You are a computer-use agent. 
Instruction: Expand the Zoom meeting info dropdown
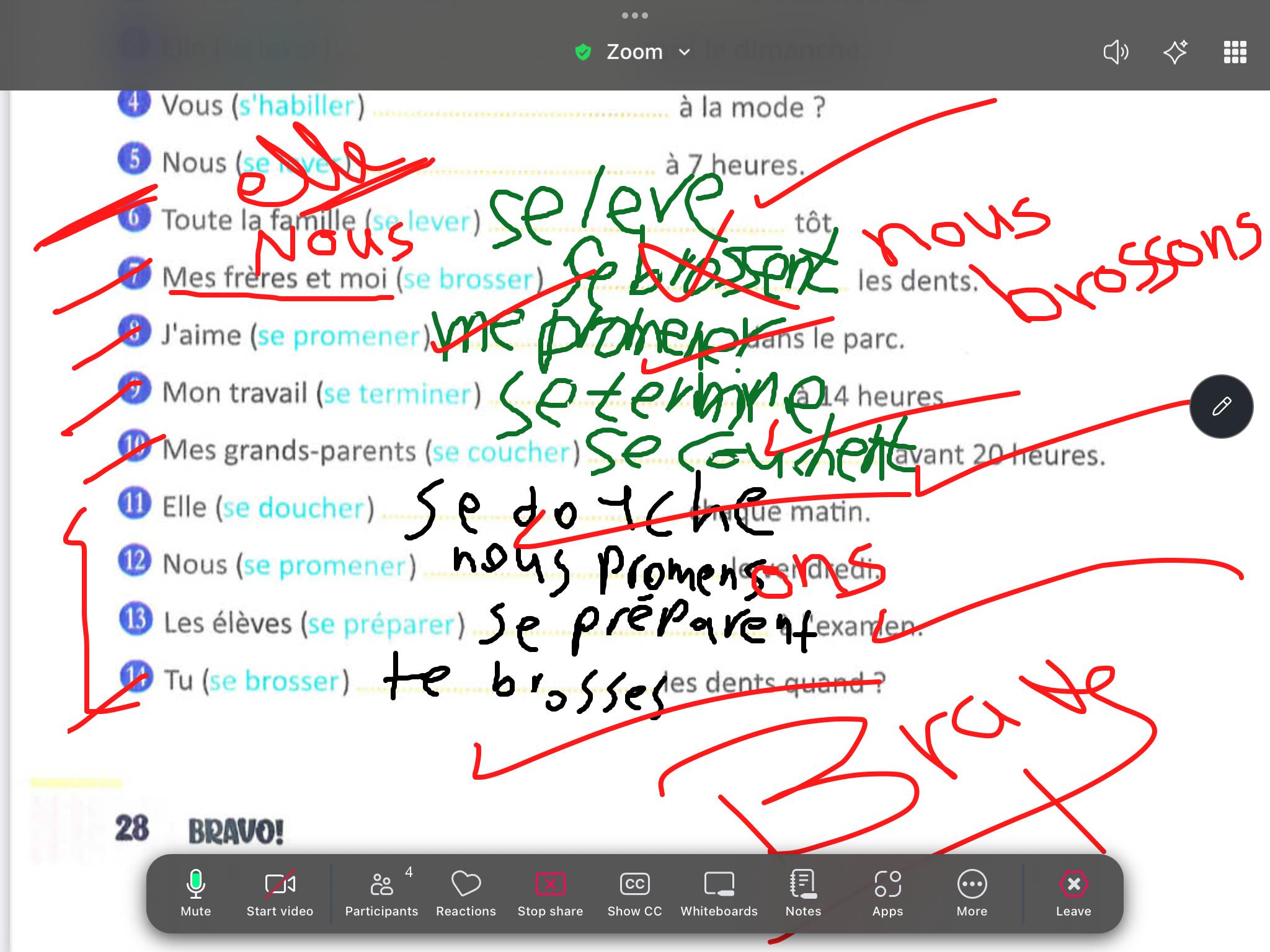685,52
